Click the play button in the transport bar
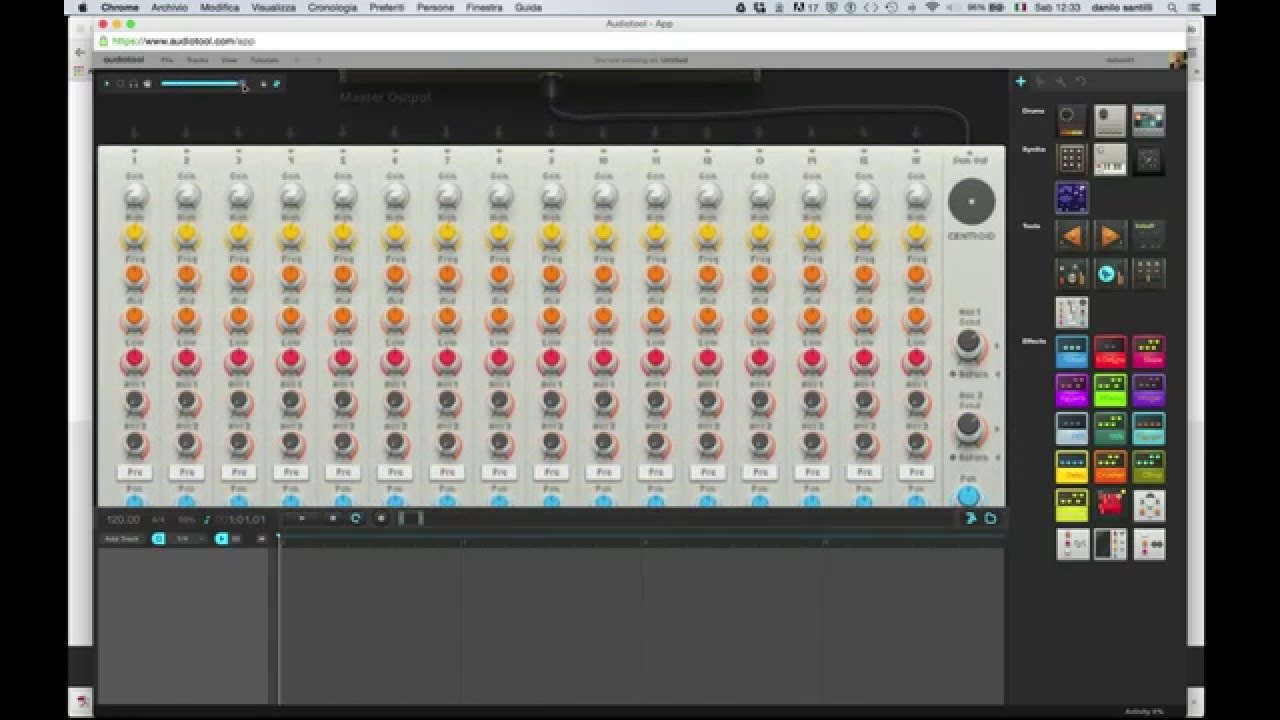The height and width of the screenshot is (720, 1280). [x=302, y=518]
